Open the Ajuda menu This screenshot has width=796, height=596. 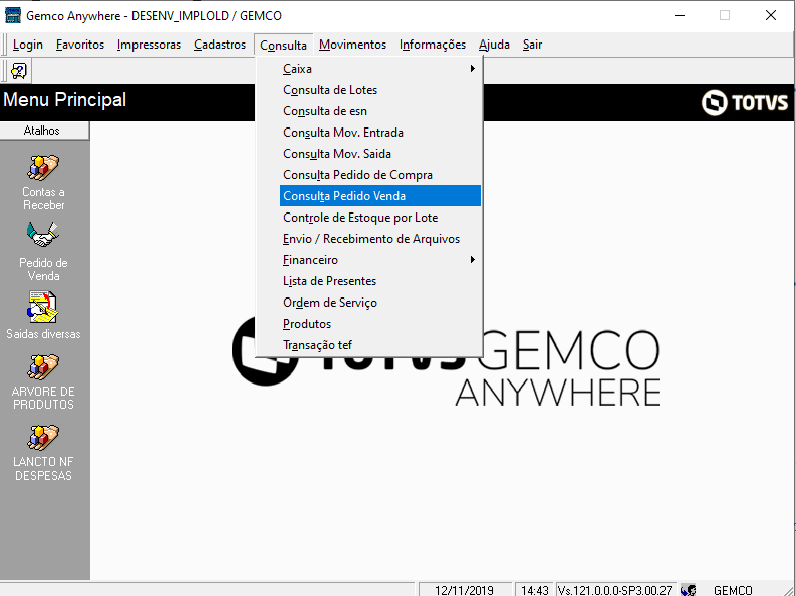tap(494, 45)
